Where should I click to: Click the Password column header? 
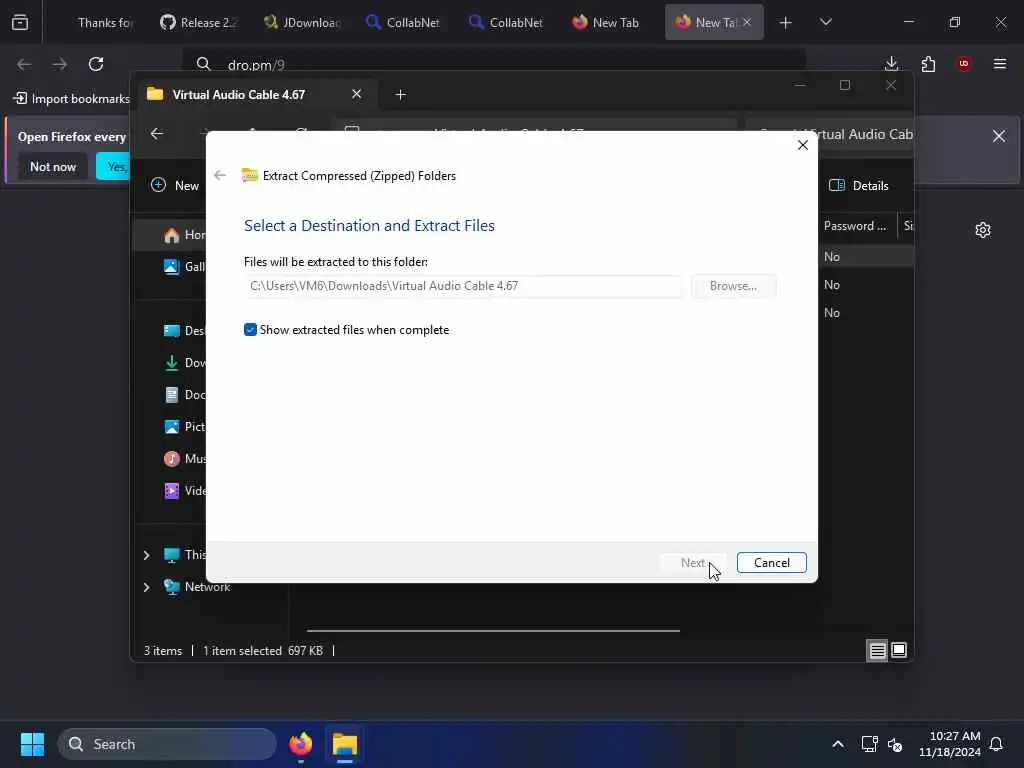pyautogui.click(x=855, y=226)
